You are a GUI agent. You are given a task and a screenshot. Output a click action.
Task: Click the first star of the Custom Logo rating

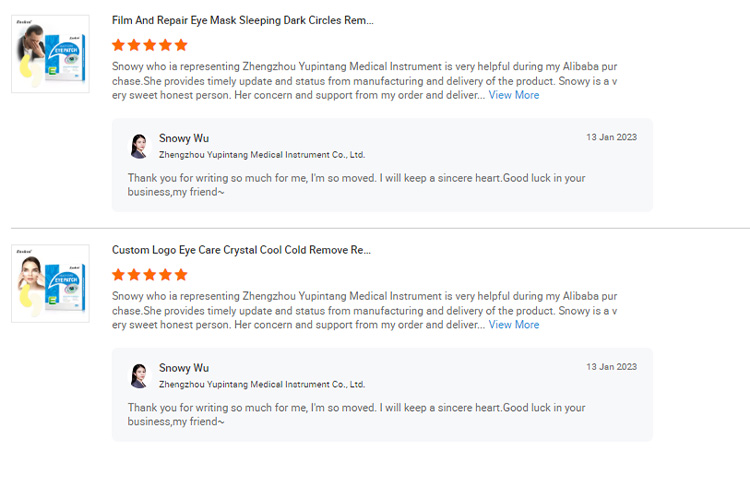[119, 275]
